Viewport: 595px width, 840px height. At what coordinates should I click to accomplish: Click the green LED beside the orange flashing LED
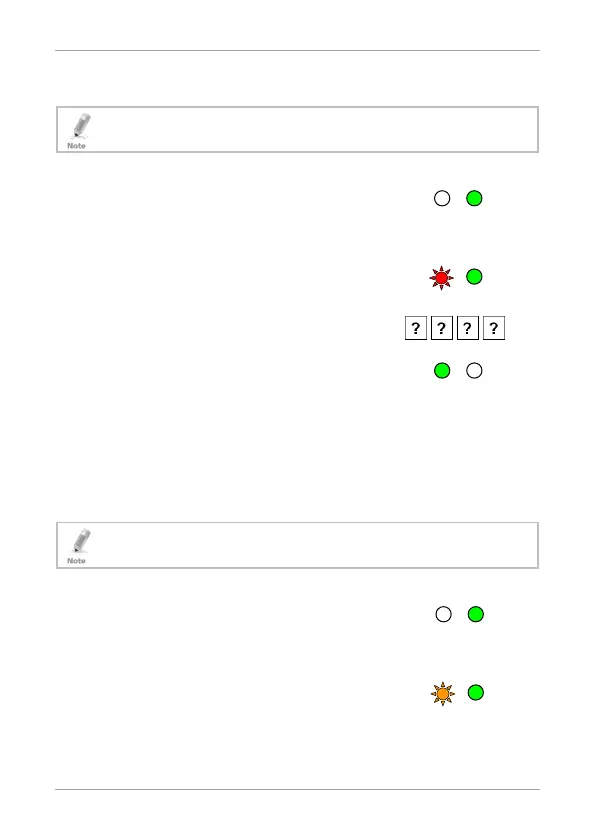(x=476, y=692)
